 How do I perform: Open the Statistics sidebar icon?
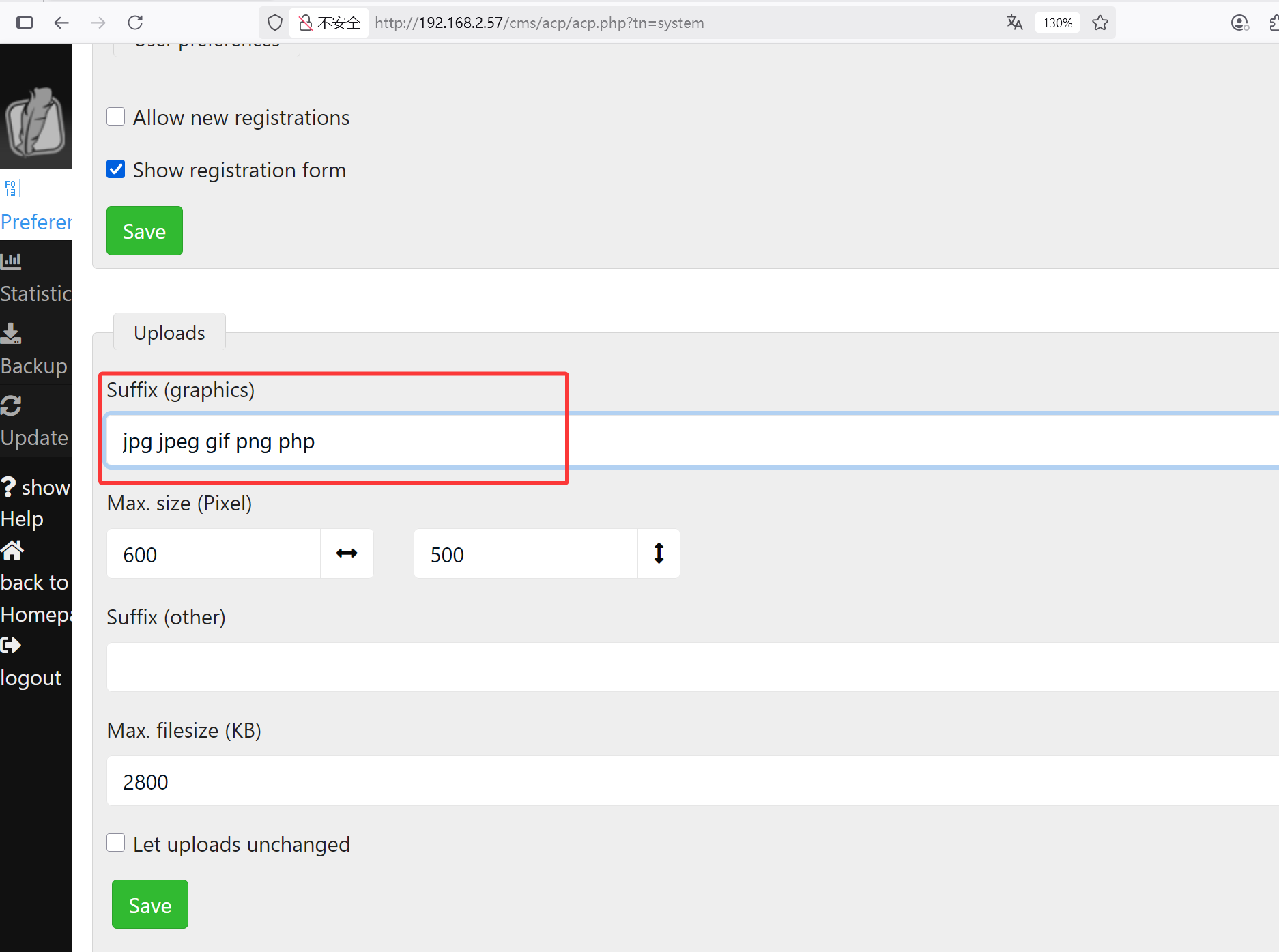point(12,260)
